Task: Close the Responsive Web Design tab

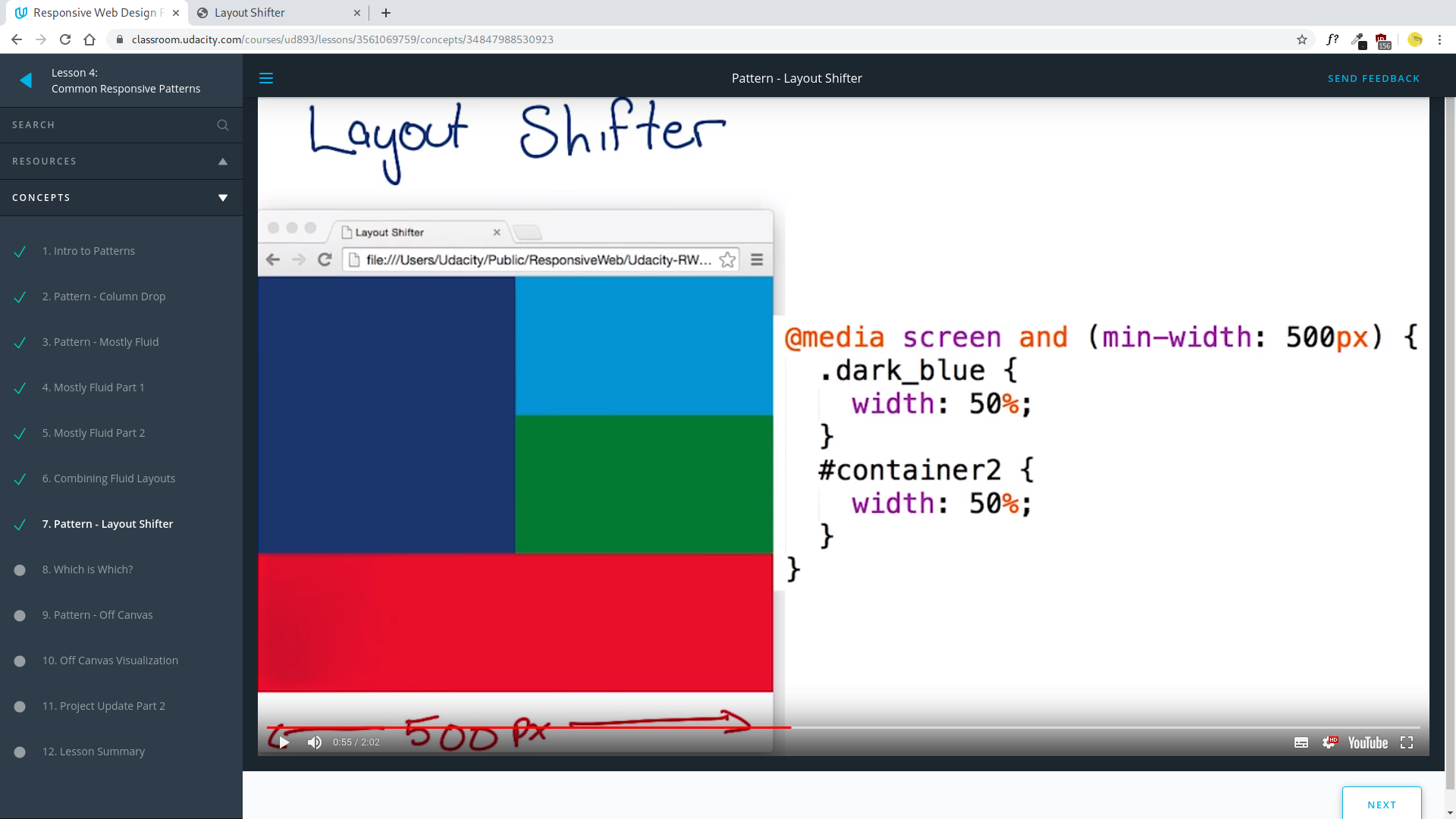Action: tap(176, 13)
